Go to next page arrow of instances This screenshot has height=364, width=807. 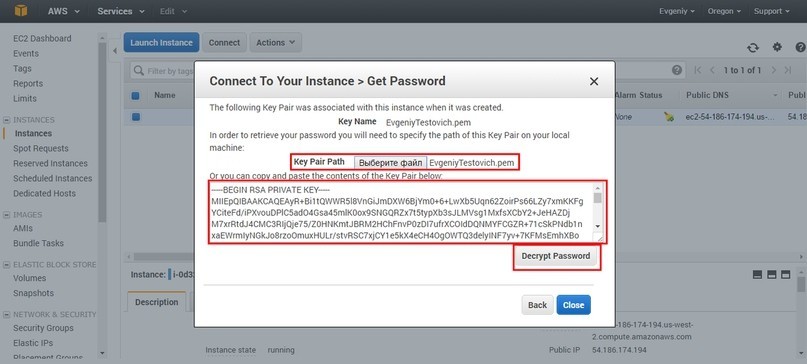tap(774, 70)
